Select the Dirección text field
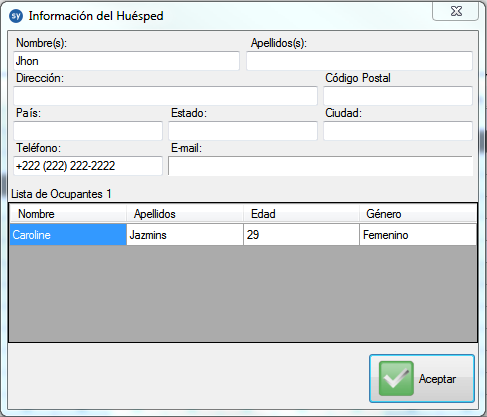This screenshot has width=487, height=417. 165,96
